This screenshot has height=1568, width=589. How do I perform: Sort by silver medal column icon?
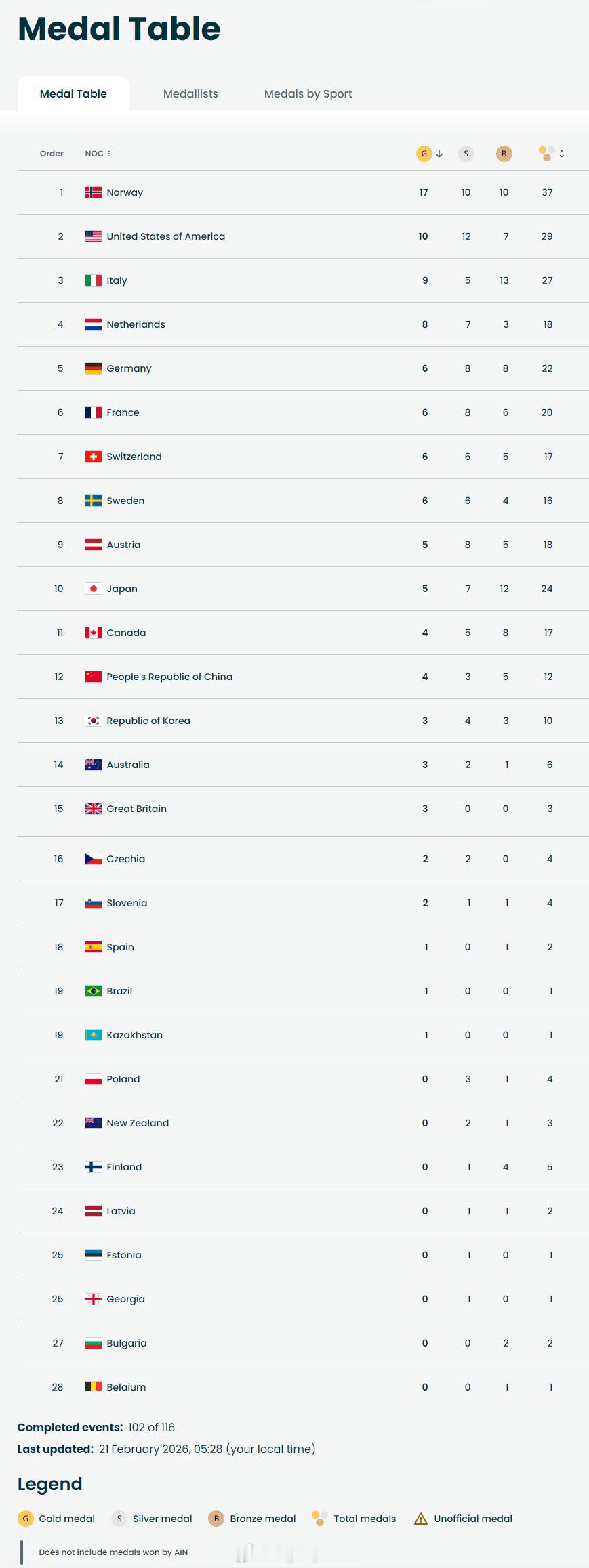coord(466,154)
